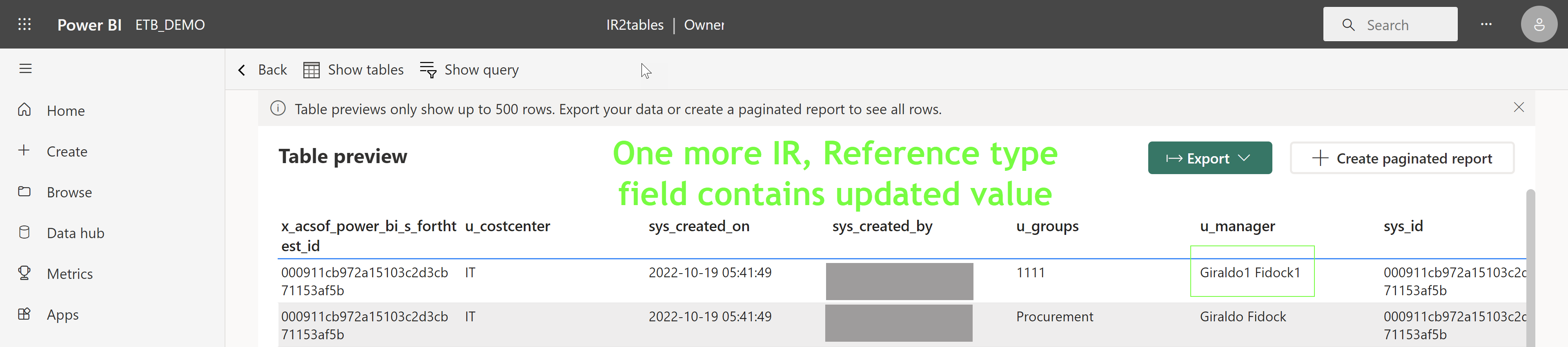This screenshot has width=1568, height=347.
Task: Click the Home icon in sidebar
Action: click(24, 110)
